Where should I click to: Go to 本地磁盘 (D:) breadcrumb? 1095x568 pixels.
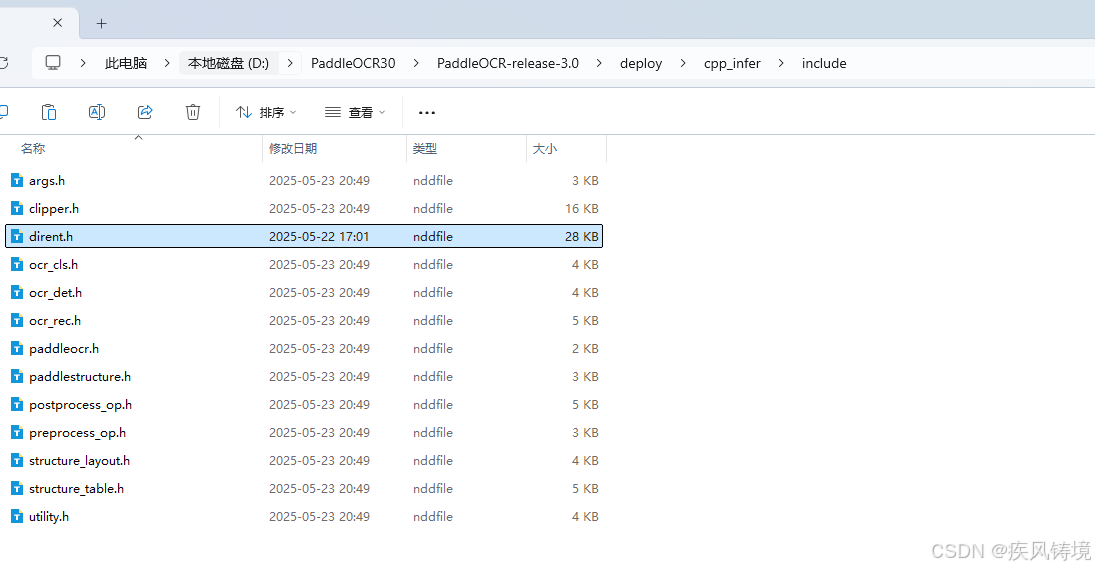228,64
